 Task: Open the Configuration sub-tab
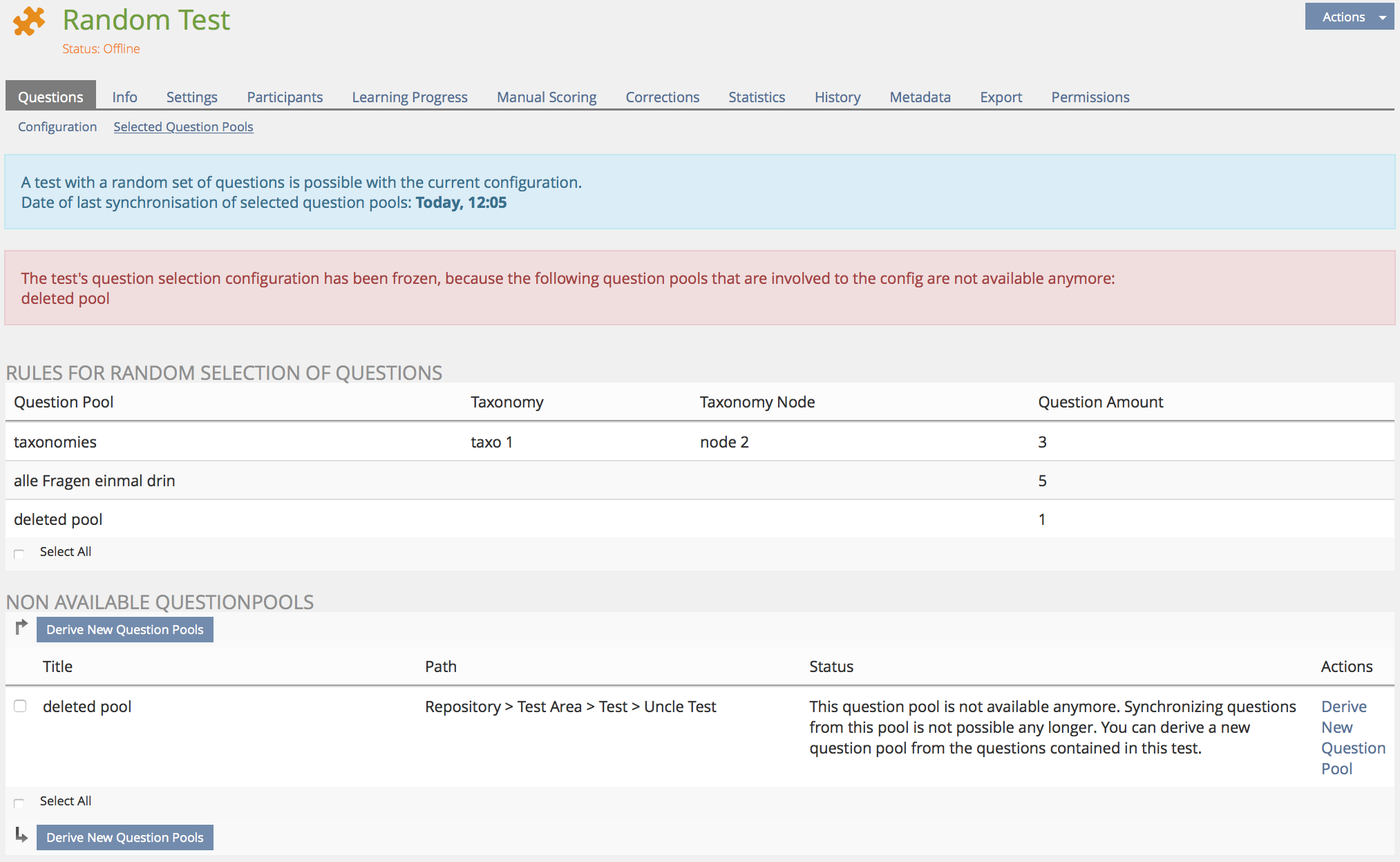(57, 127)
